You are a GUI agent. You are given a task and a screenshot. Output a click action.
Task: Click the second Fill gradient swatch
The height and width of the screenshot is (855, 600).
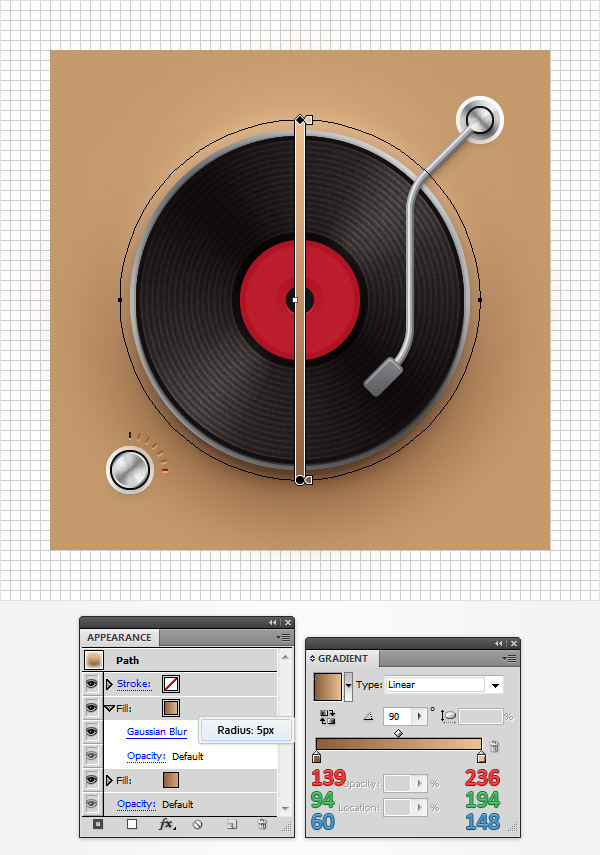coord(171,780)
